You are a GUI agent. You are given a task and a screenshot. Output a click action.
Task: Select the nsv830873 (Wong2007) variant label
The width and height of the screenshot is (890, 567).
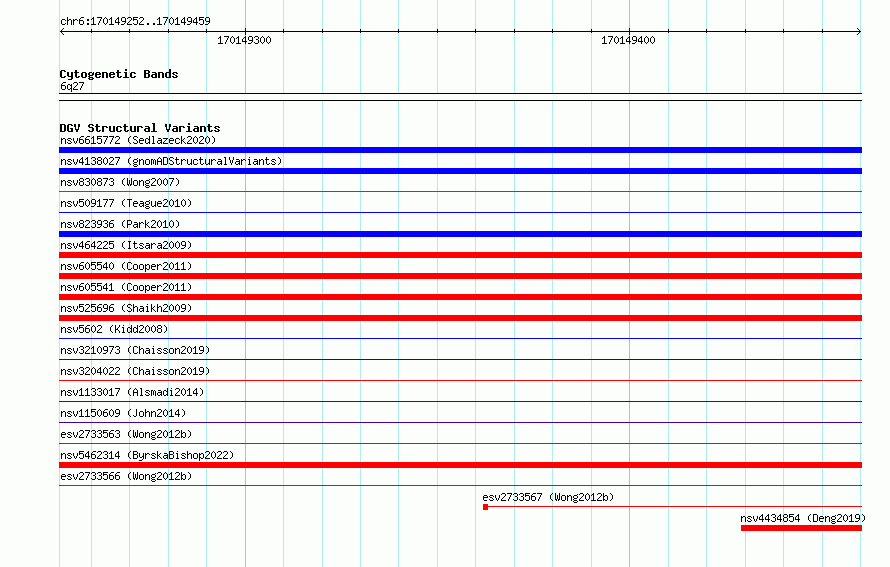(120, 182)
